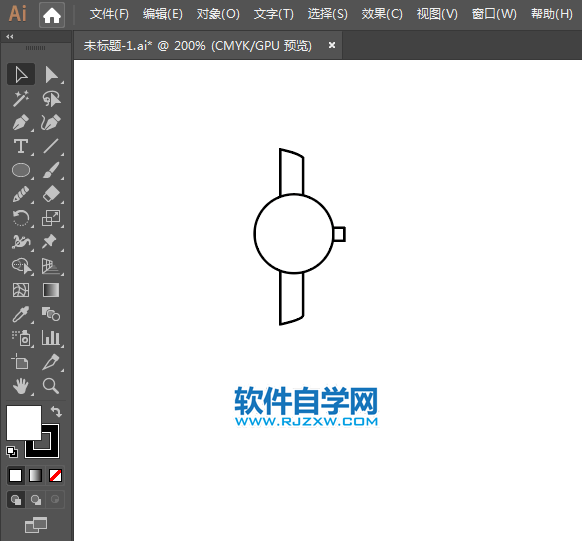This screenshot has height=541, width=582.
Task: Select the Artboard tool
Action: [x=21, y=362]
